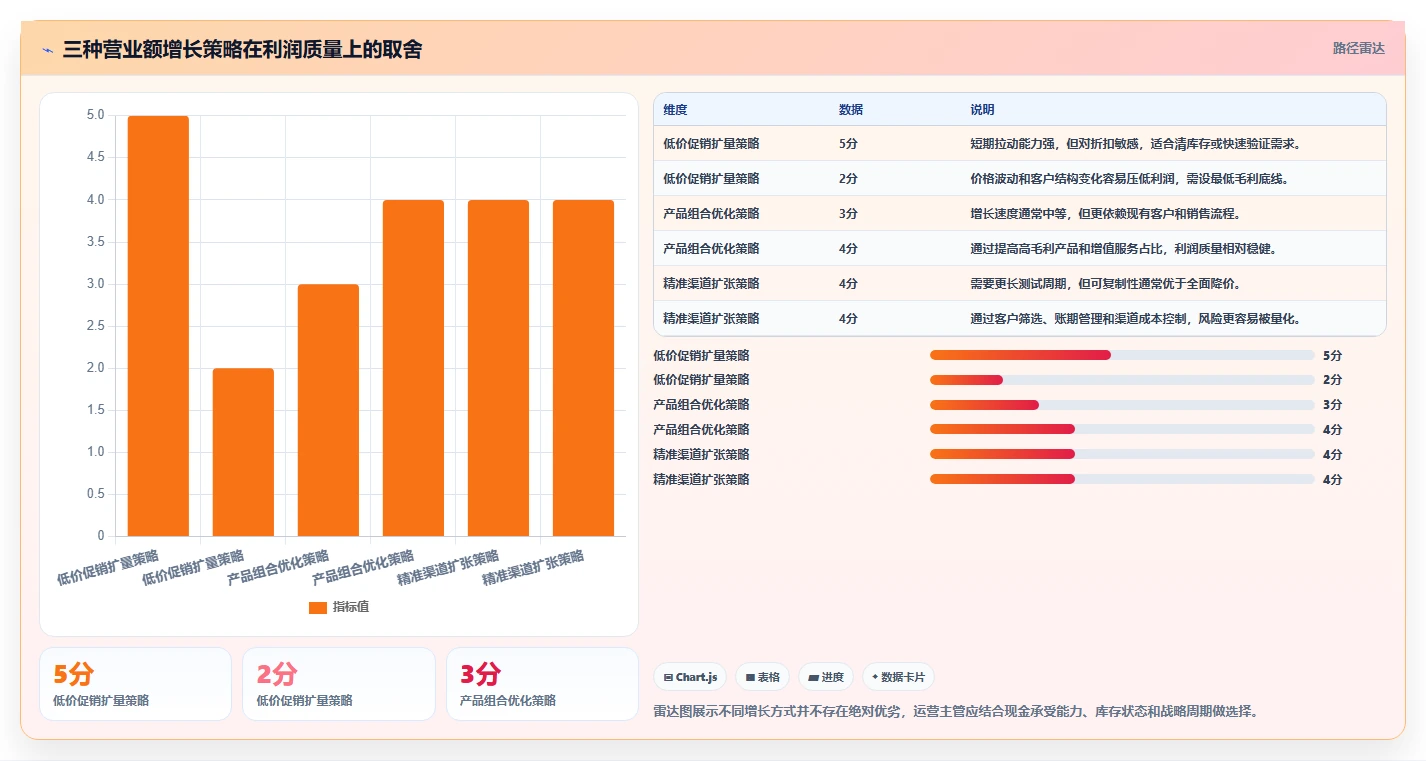Image resolution: width=1426 pixels, height=761 pixels.
Task: Click the 4.5 label on the chart y-axis
Action: [x=96, y=157]
